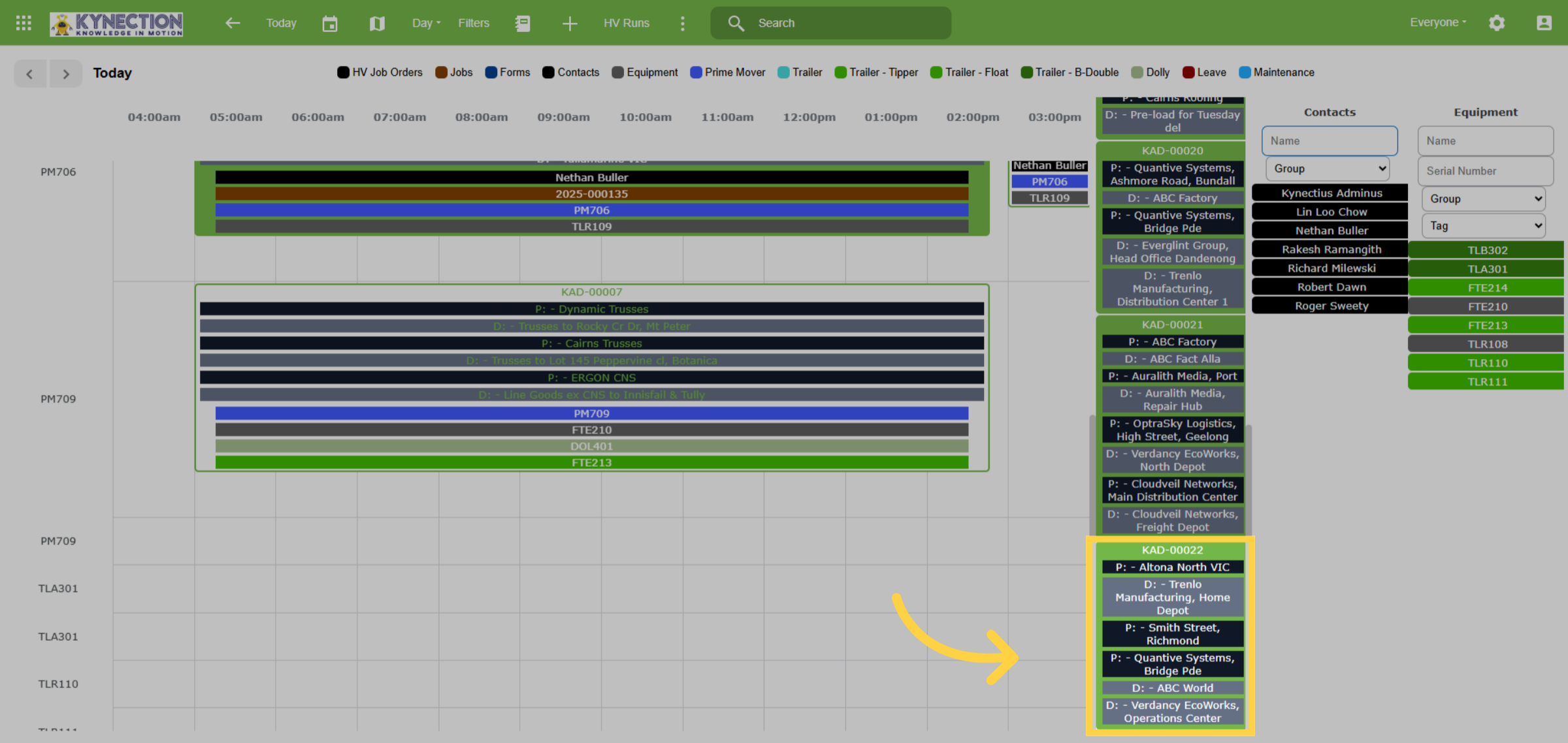
Task: Toggle Prime Mover legend filter
Action: click(728, 72)
